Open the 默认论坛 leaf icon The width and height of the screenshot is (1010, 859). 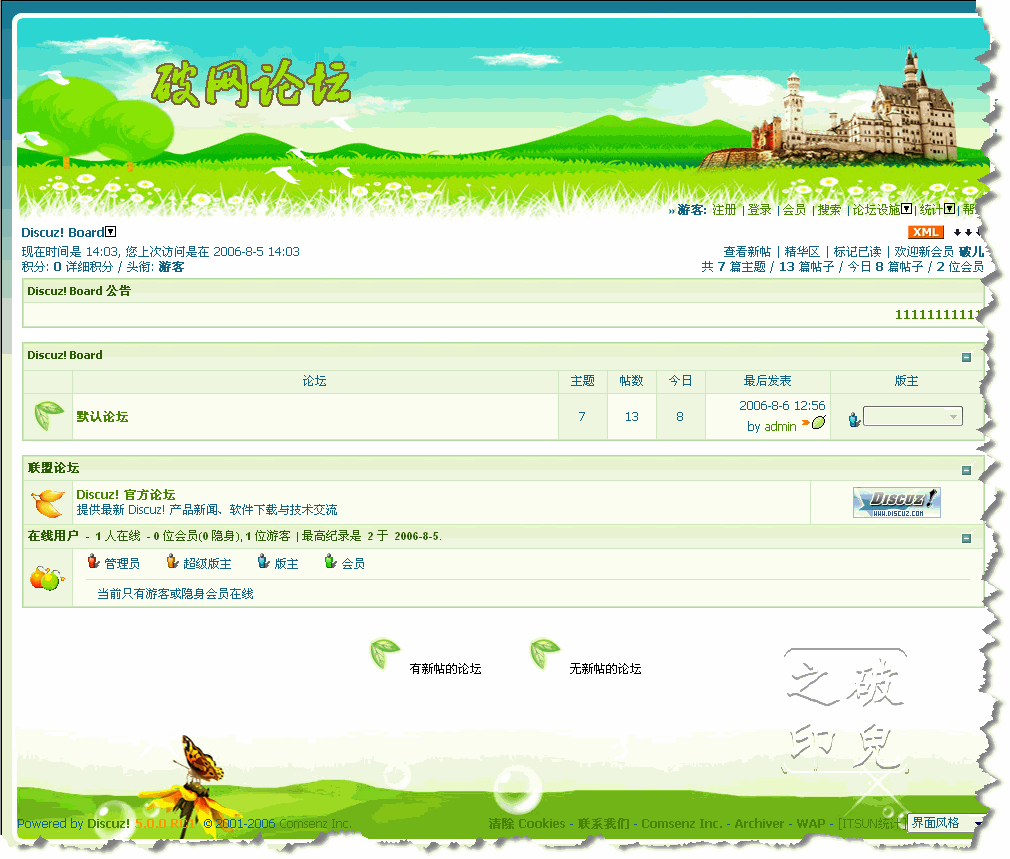click(48, 415)
